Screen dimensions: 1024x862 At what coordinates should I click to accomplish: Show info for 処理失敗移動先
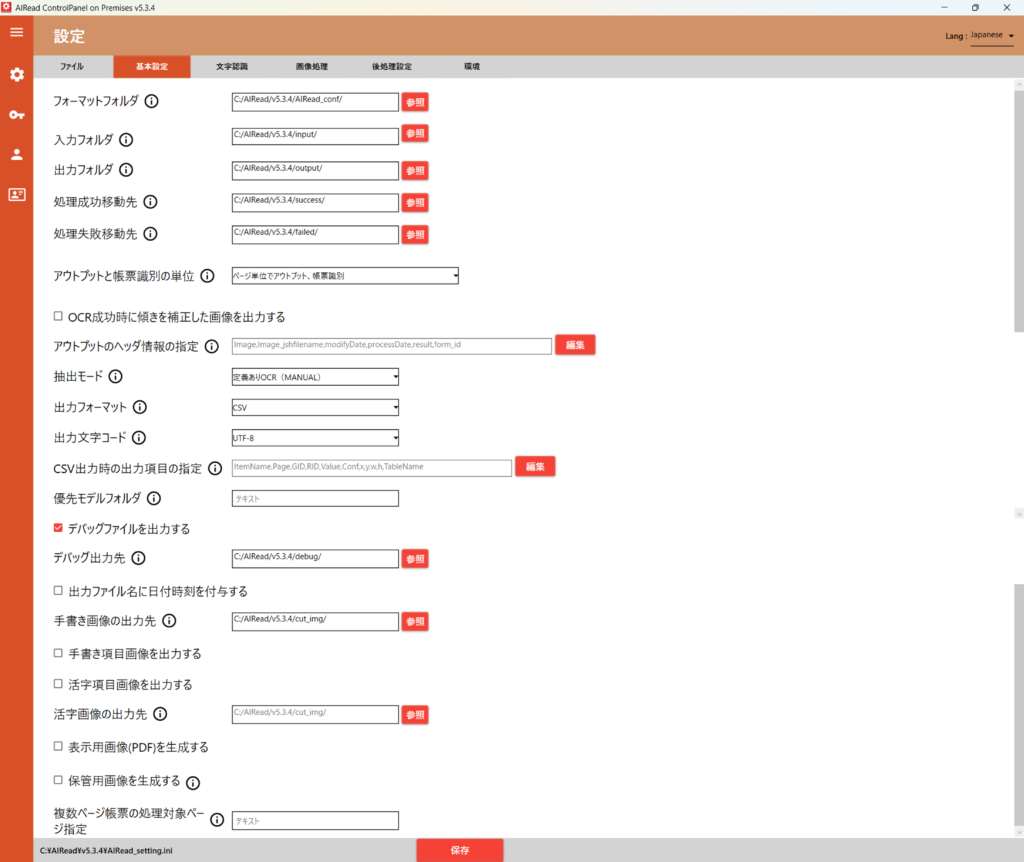(150, 234)
